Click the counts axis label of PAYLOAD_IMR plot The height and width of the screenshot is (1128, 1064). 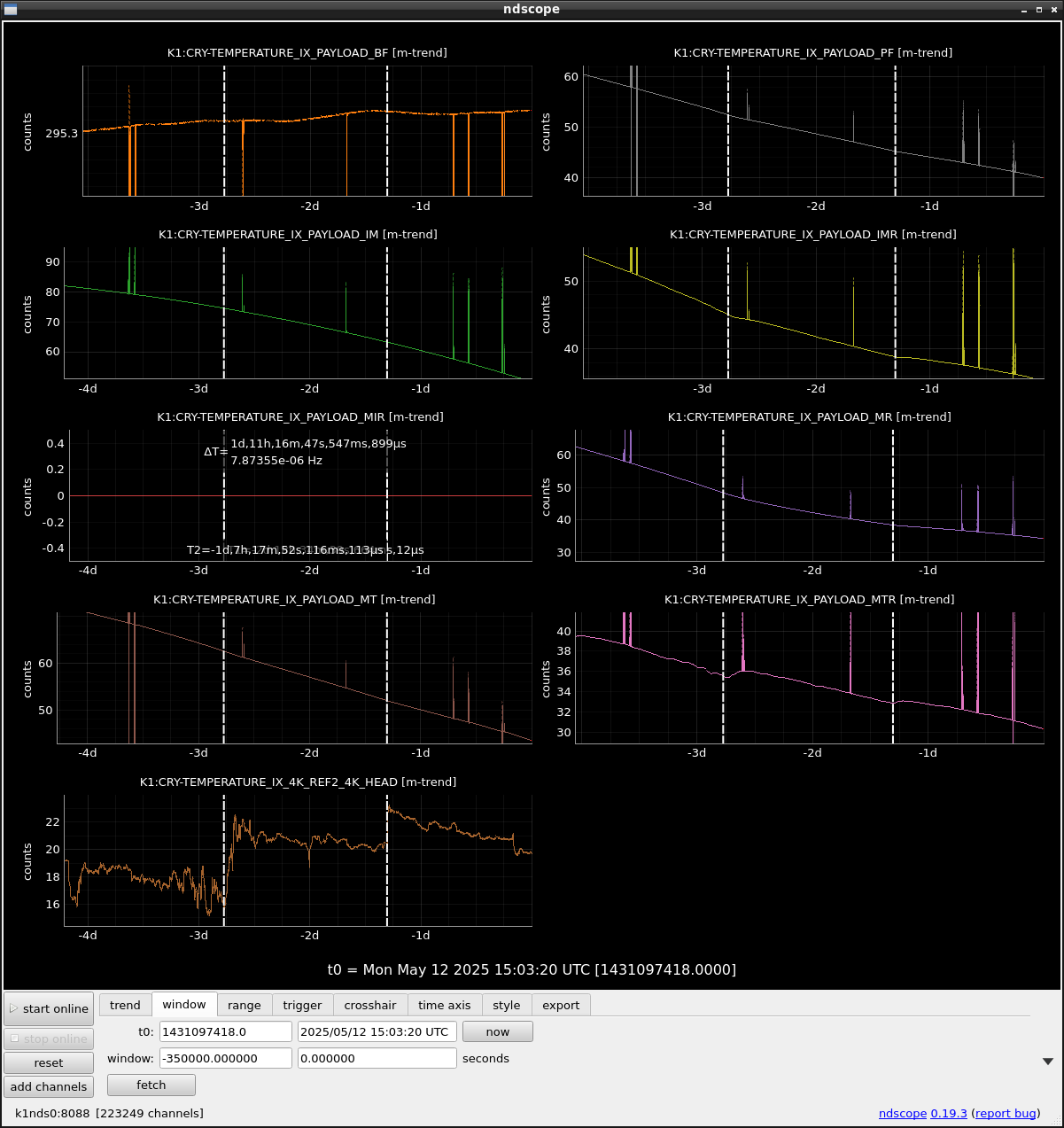[x=546, y=315]
